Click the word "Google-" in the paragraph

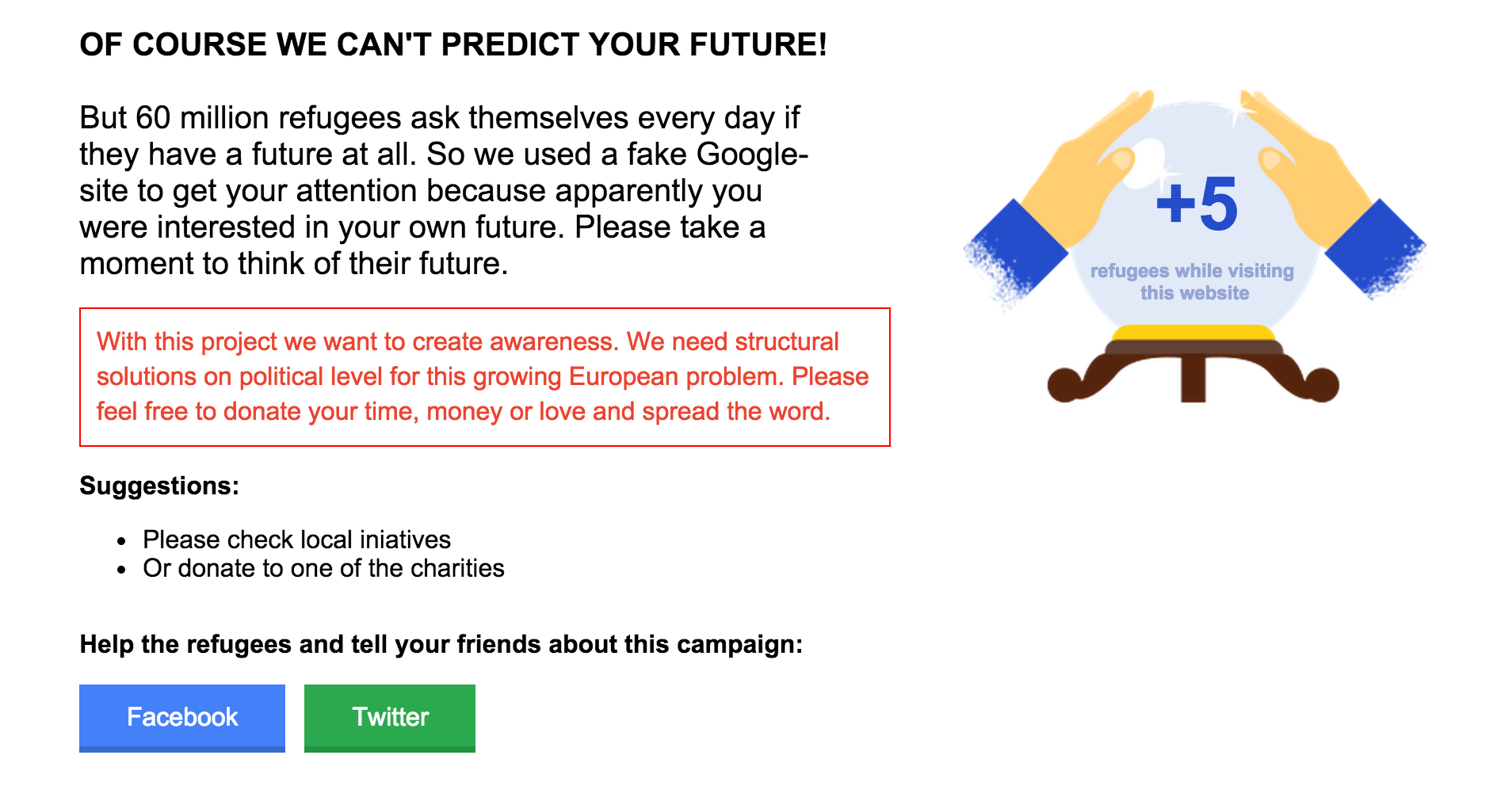tap(752, 154)
